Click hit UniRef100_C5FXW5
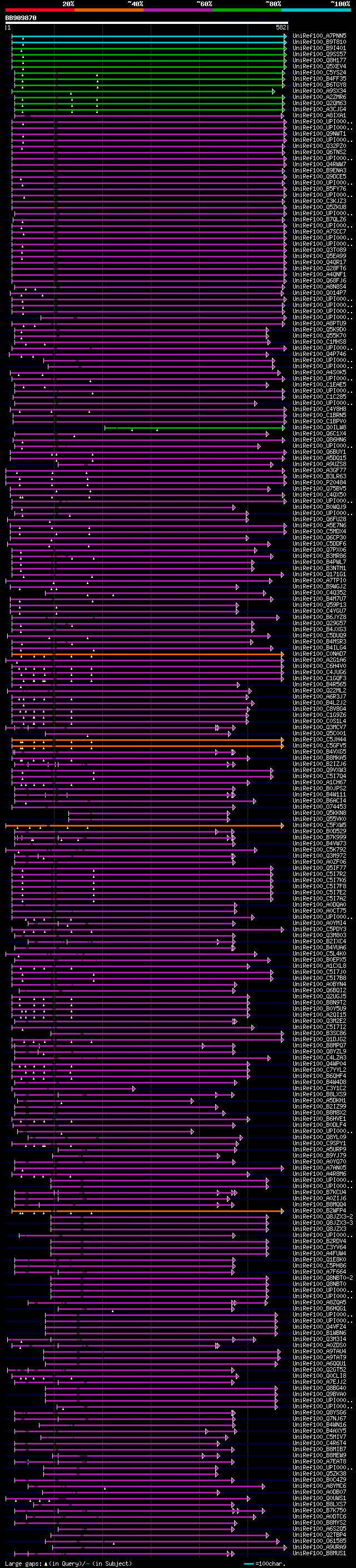The height and width of the screenshot is (1568, 356). pyautogui.click(x=319, y=825)
